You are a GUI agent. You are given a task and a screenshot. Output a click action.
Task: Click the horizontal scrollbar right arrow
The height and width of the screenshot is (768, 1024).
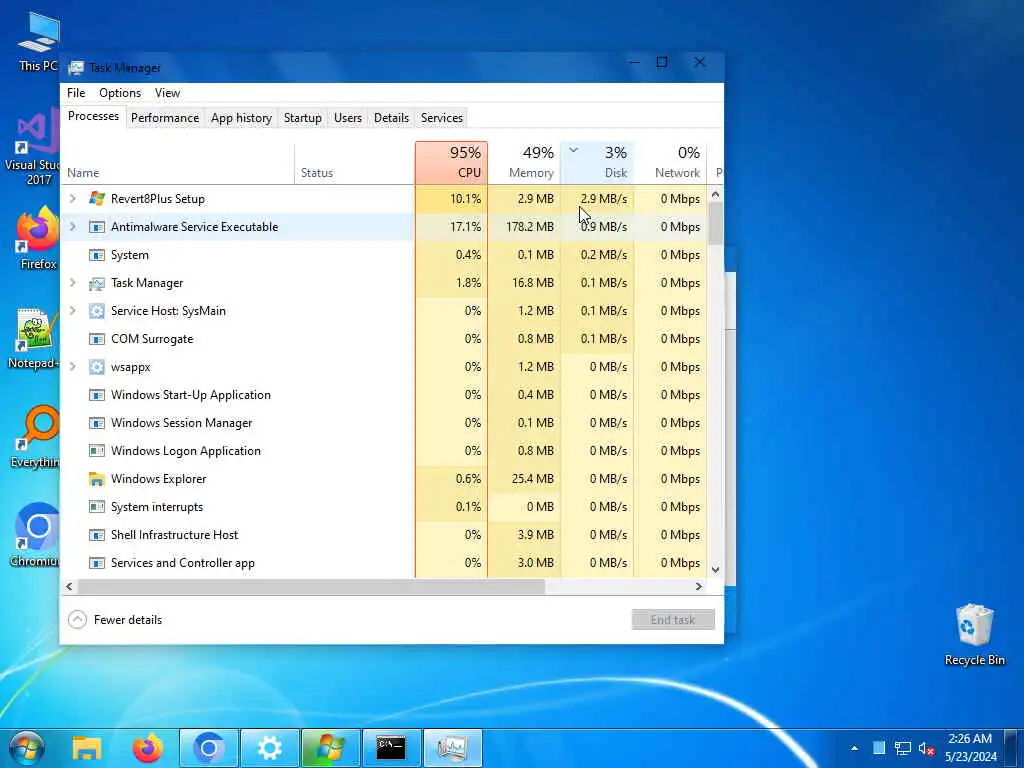[699, 586]
